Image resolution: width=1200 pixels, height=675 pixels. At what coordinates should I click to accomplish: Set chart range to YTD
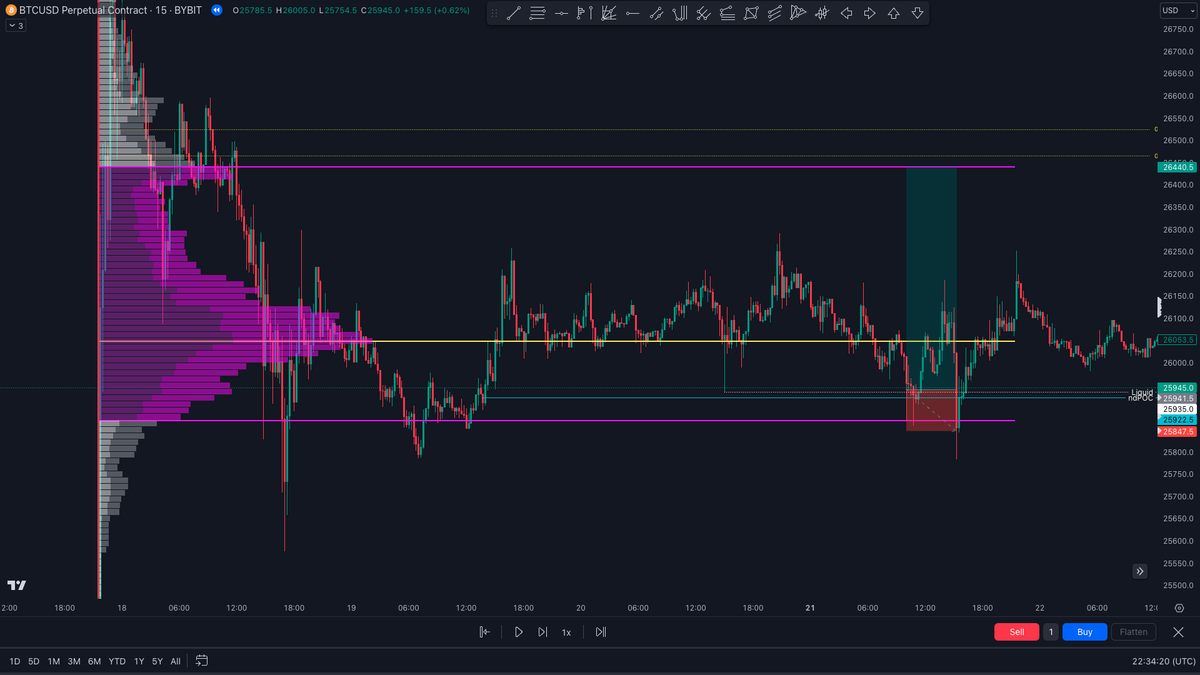pyautogui.click(x=117, y=661)
